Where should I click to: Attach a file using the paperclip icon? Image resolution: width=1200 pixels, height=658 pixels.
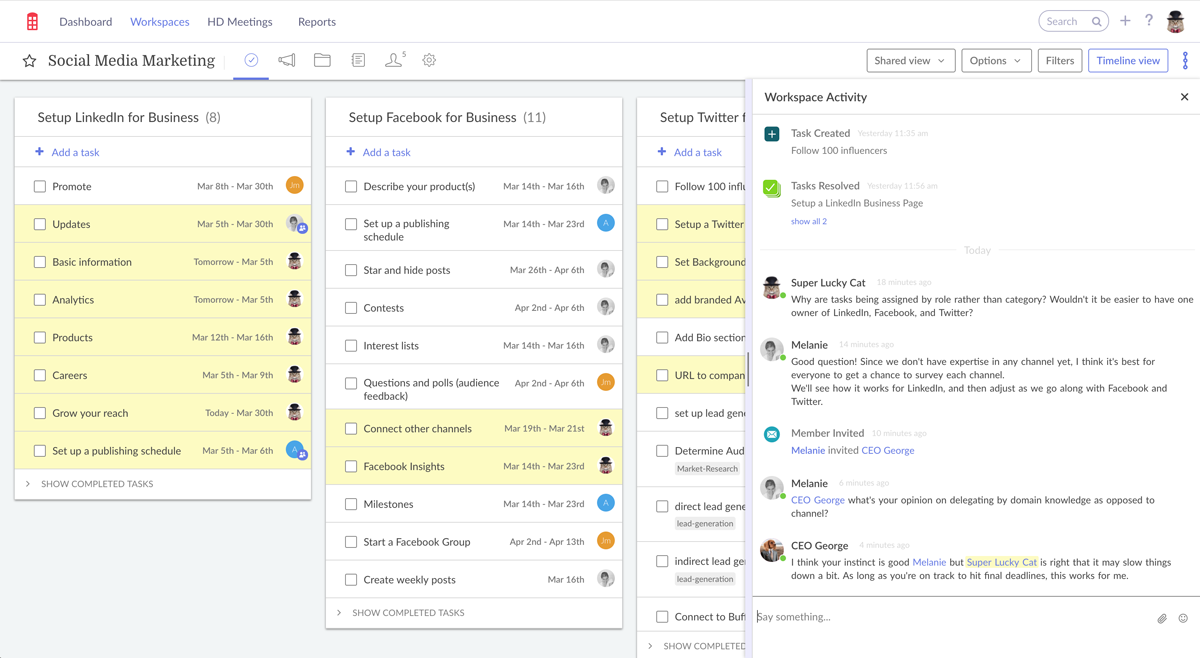[1162, 616]
